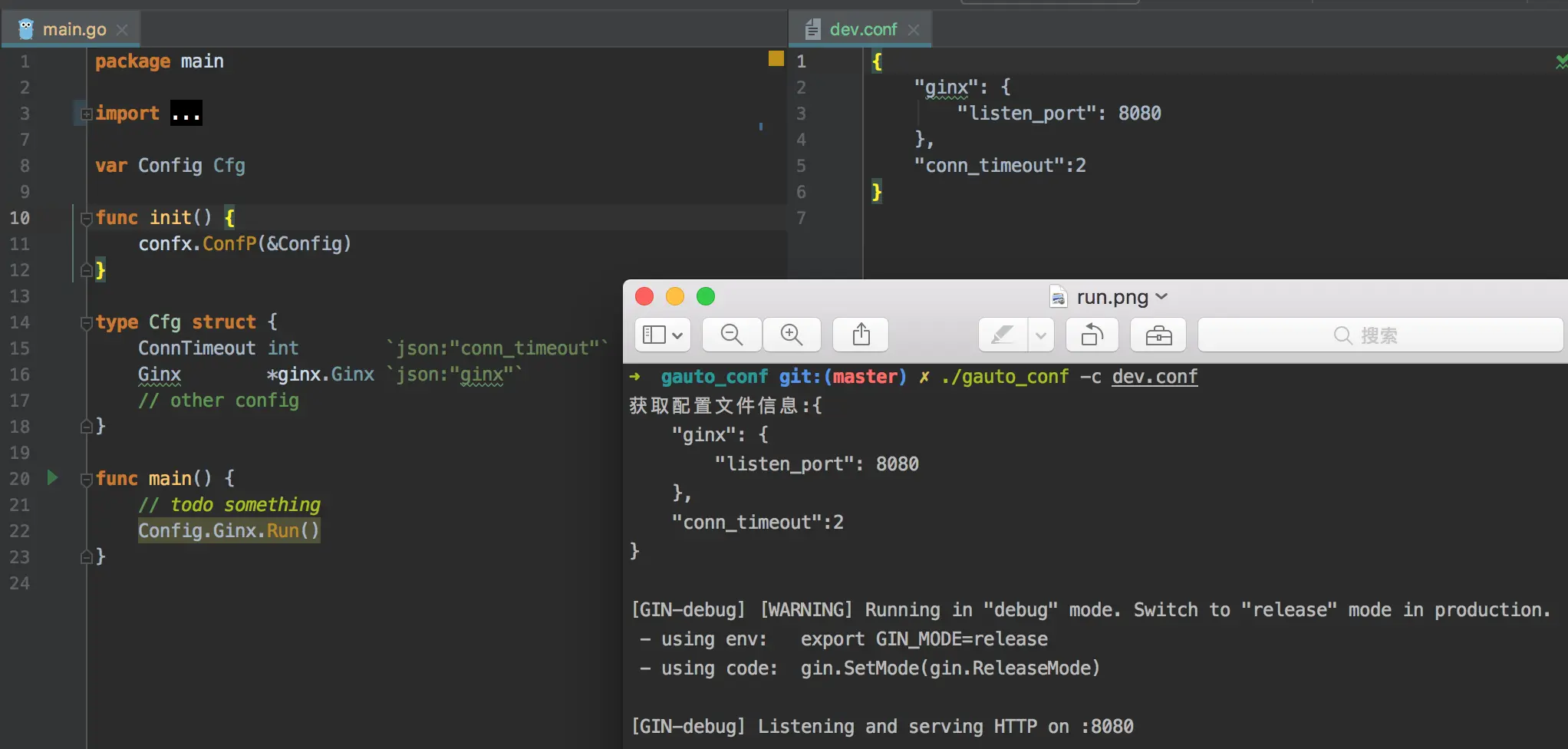
Task: Close the dev.conf editor tab
Action: [914, 30]
